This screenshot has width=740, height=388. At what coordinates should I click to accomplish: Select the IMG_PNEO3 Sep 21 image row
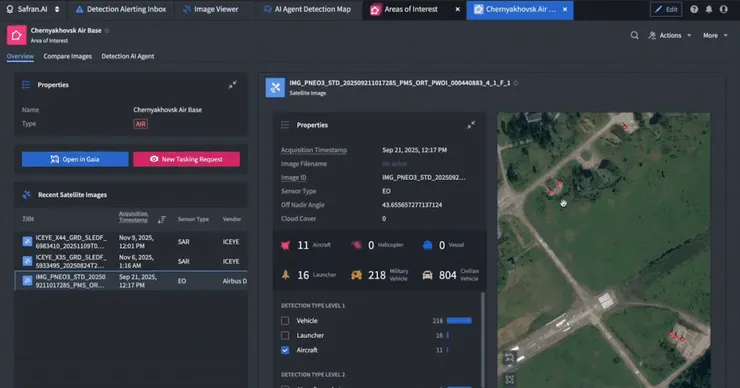click(x=131, y=280)
